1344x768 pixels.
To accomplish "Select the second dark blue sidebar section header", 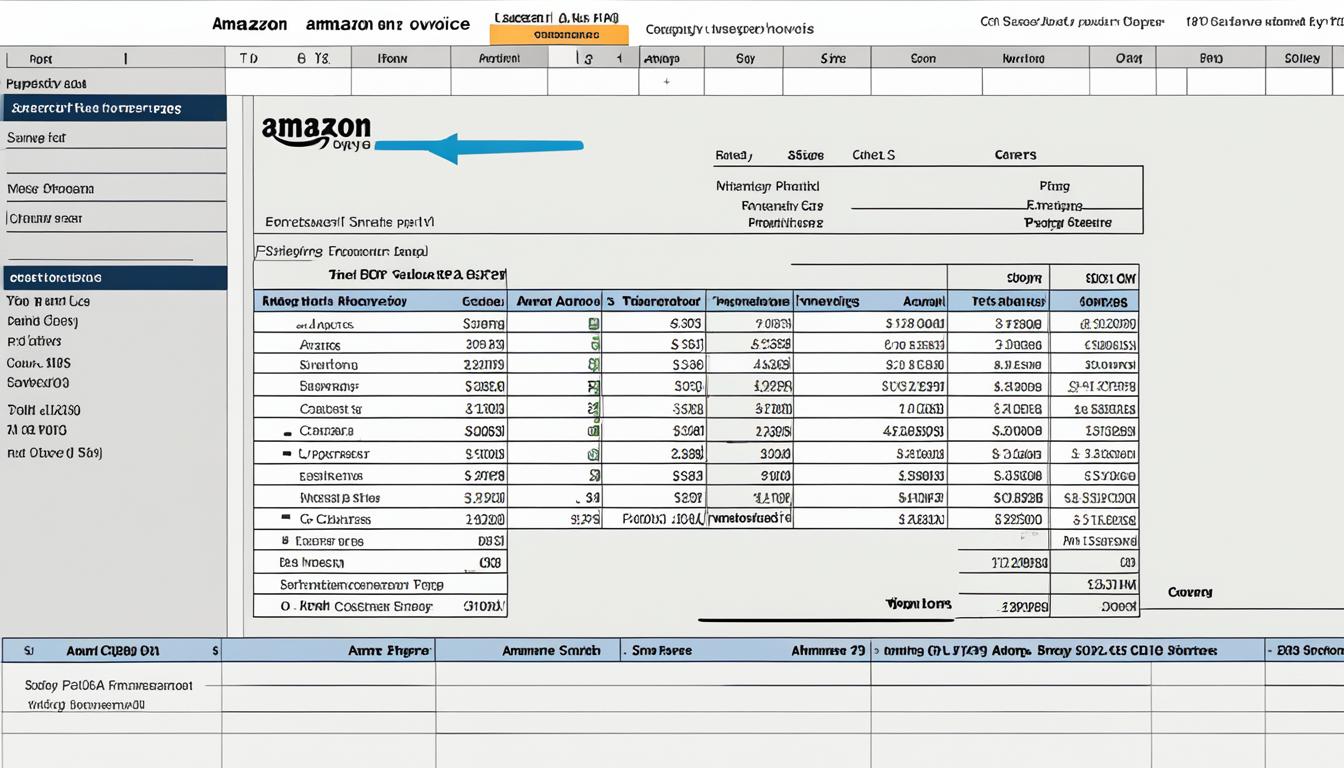I will point(114,278).
